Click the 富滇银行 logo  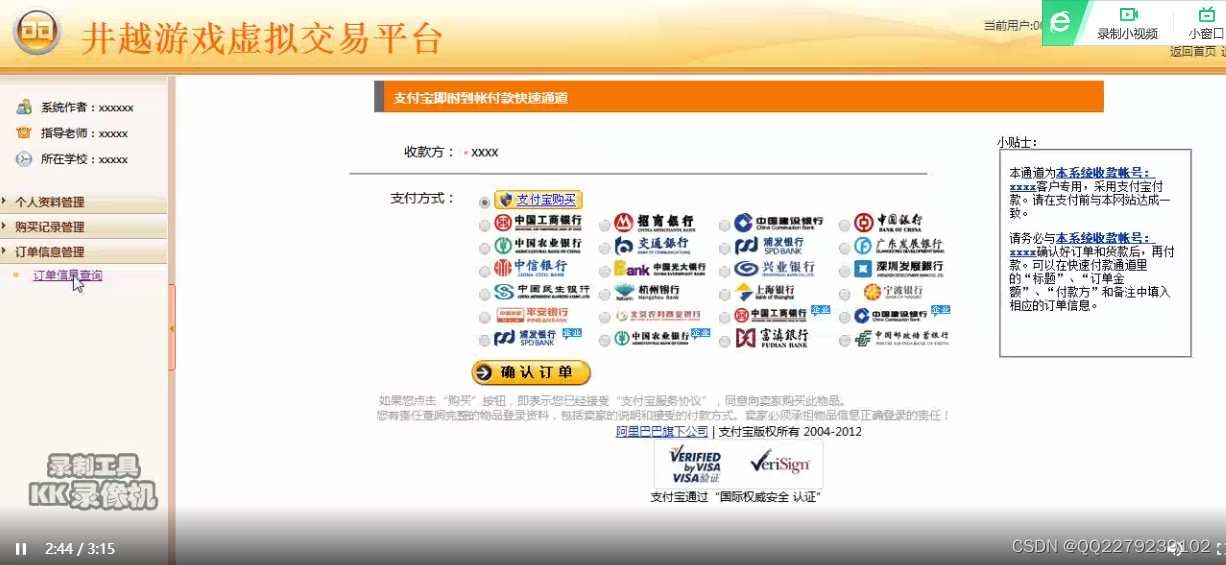(x=771, y=338)
